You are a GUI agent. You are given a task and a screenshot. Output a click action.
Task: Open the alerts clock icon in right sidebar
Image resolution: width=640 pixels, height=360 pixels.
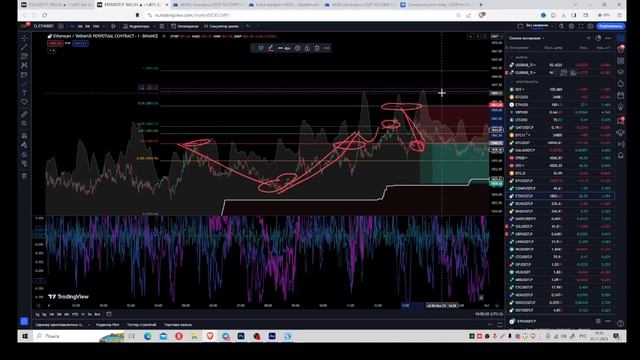[x=621, y=49]
